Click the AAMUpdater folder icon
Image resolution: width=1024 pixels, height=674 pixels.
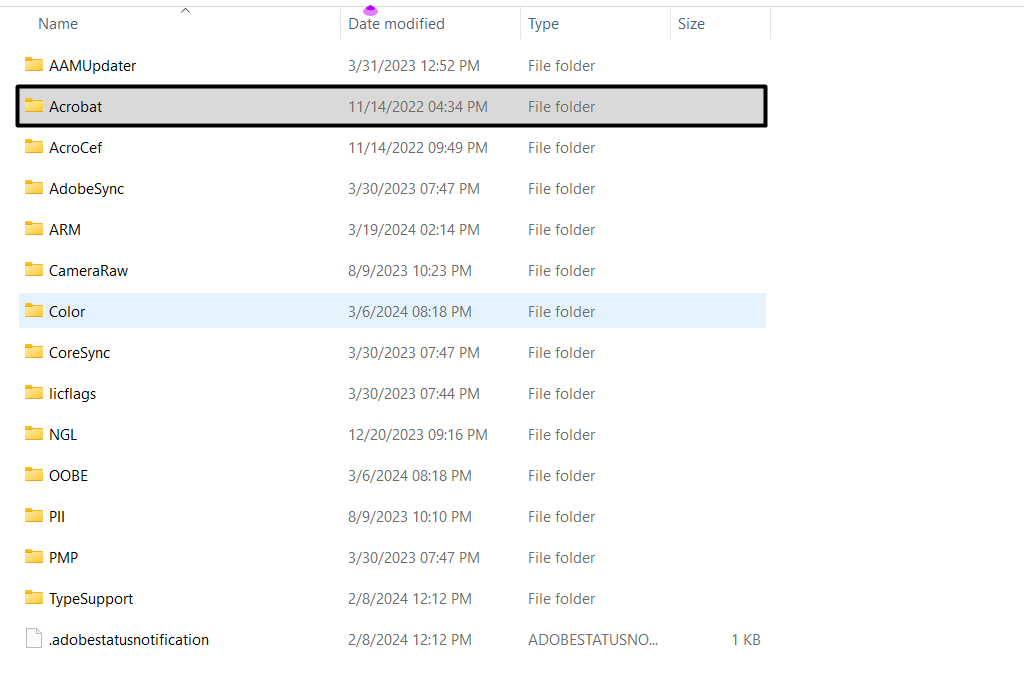(34, 65)
